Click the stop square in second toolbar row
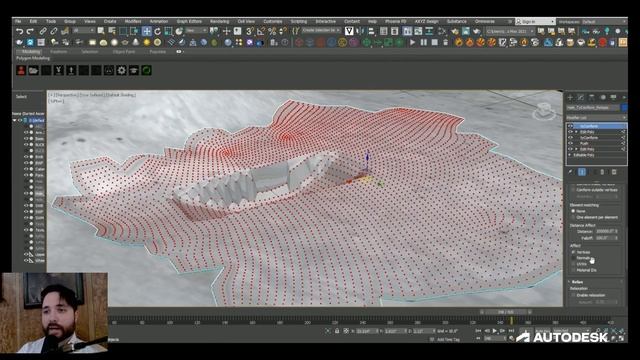The width and height of the screenshot is (640, 360). (x=435, y=42)
